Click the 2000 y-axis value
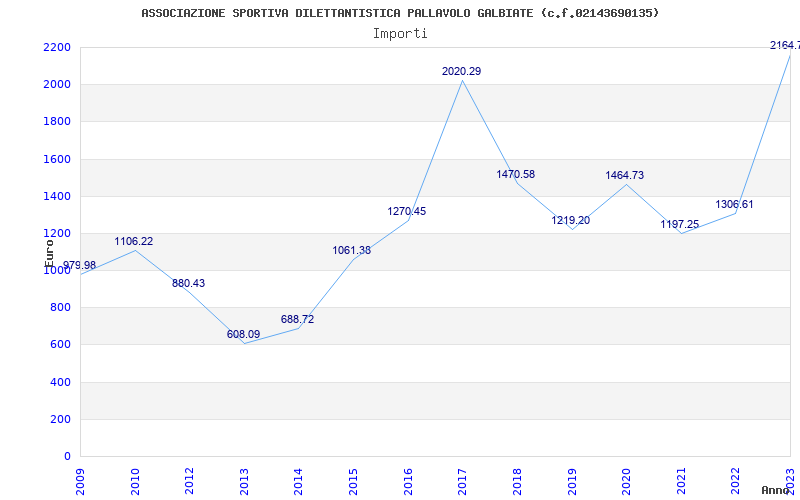This screenshot has height=500, width=800. click(x=57, y=85)
